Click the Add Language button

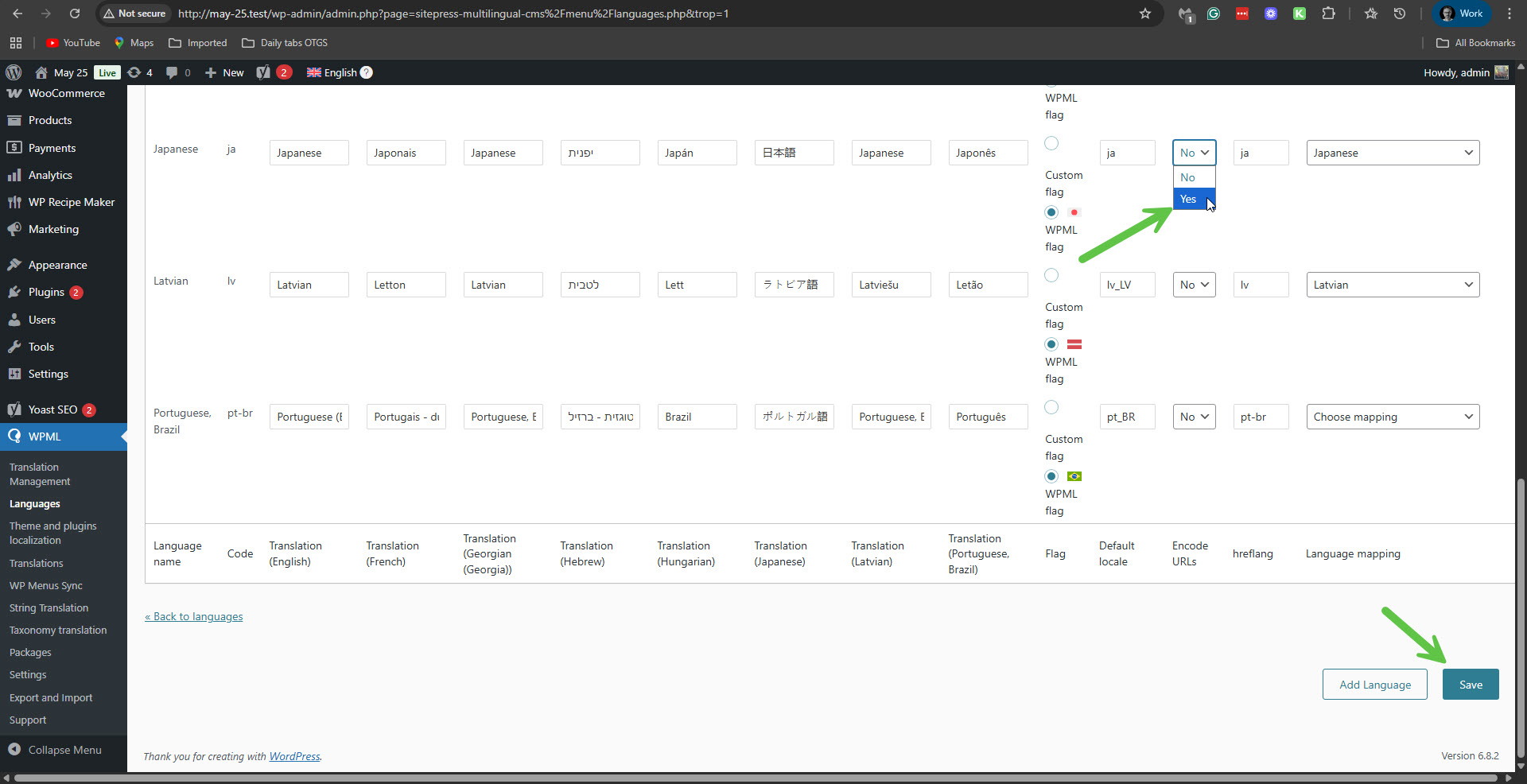click(1375, 685)
